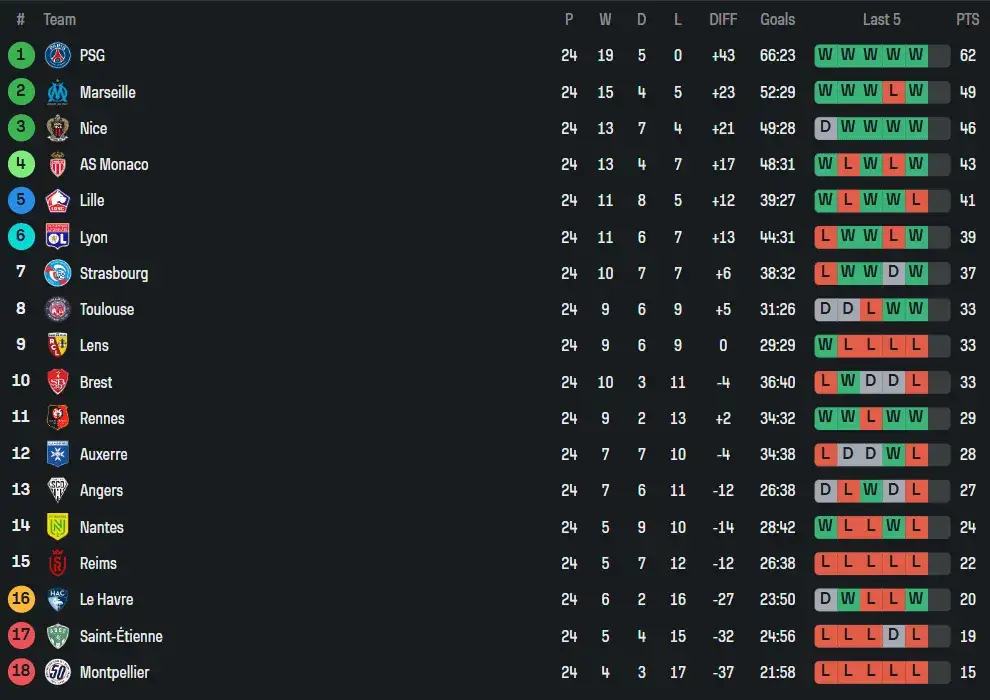The width and height of the screenshot is (990, 700).
Task: Click the PSG club crest
Action: click(58, 55)
